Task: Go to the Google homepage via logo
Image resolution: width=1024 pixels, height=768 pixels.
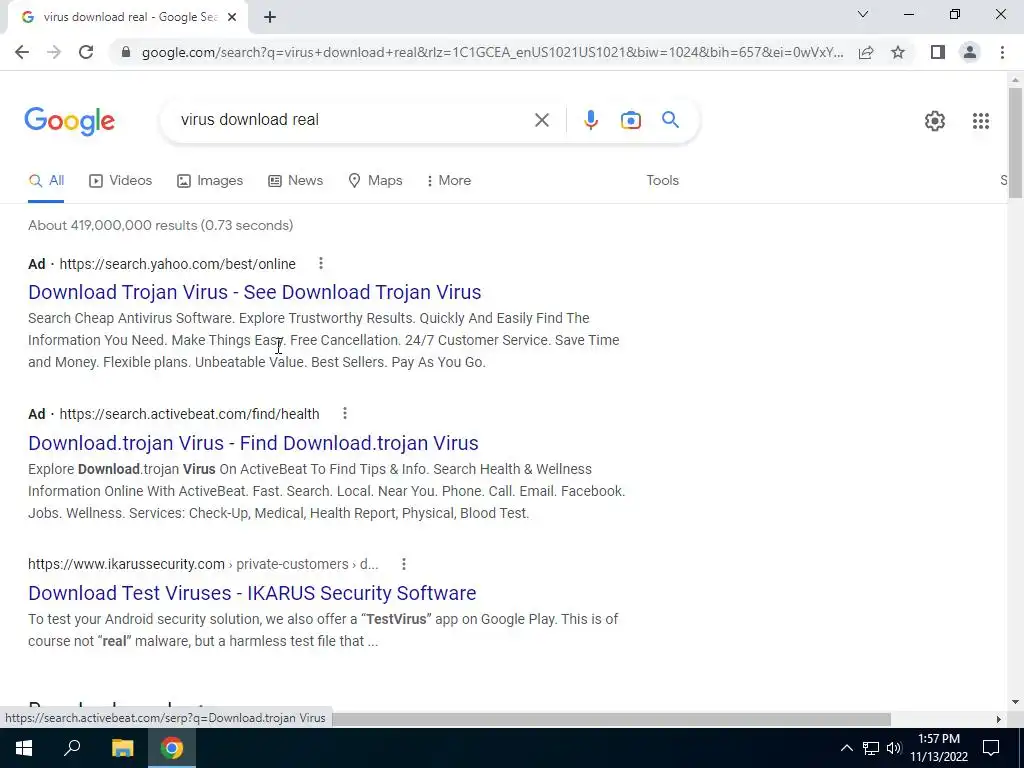Action: pos(70,121)
